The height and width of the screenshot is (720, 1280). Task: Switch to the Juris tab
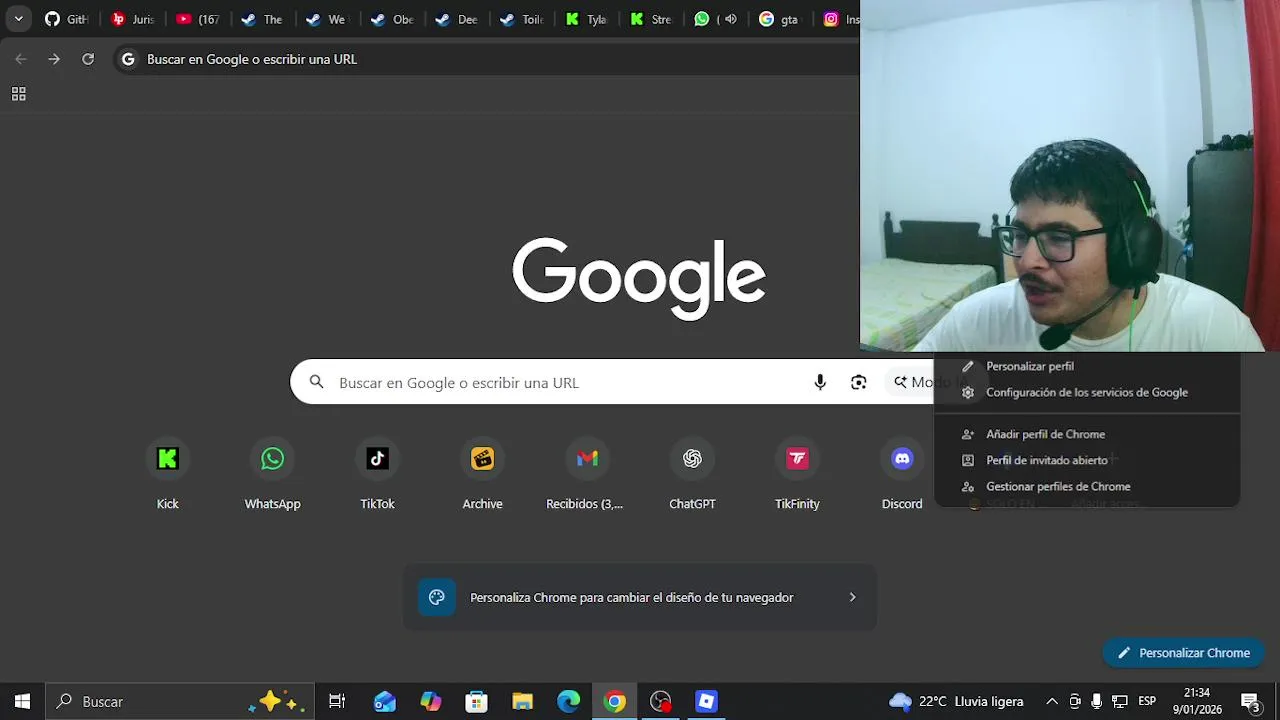pyautogui.click(x=132, y=19)
